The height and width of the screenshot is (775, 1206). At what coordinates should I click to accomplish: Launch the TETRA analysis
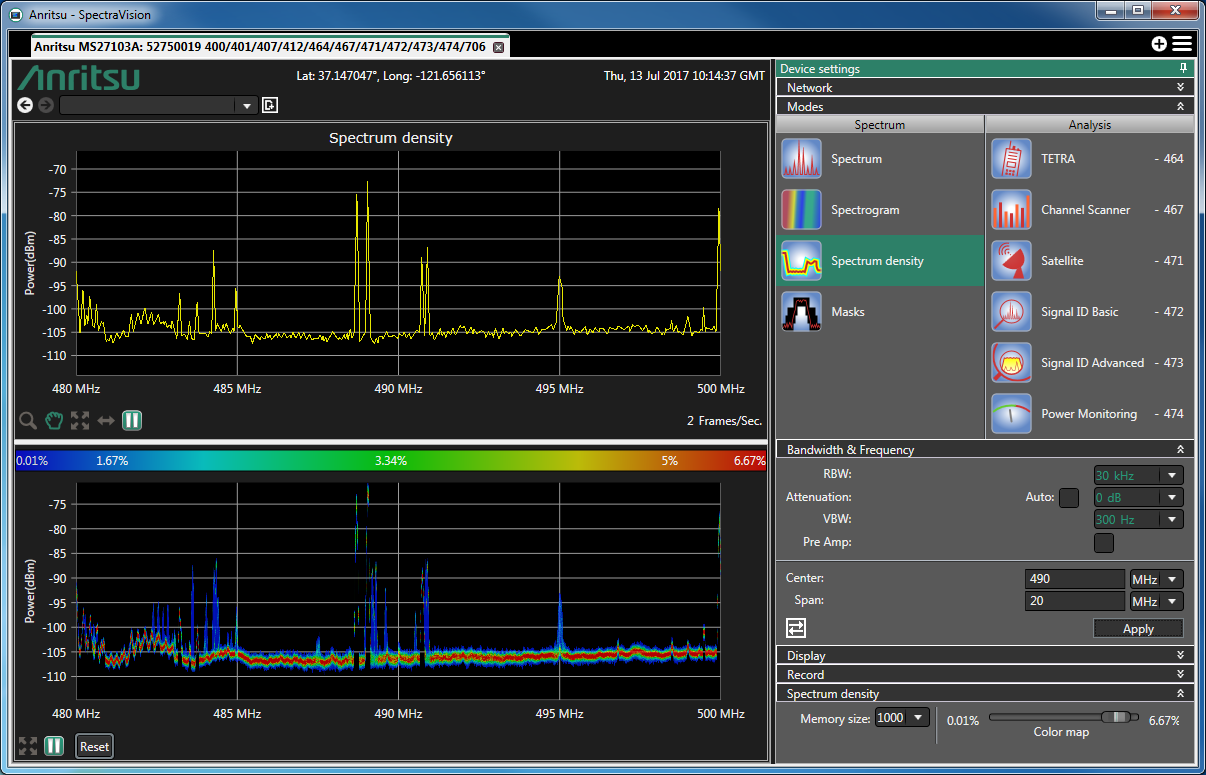click(x=1011, y=159)
